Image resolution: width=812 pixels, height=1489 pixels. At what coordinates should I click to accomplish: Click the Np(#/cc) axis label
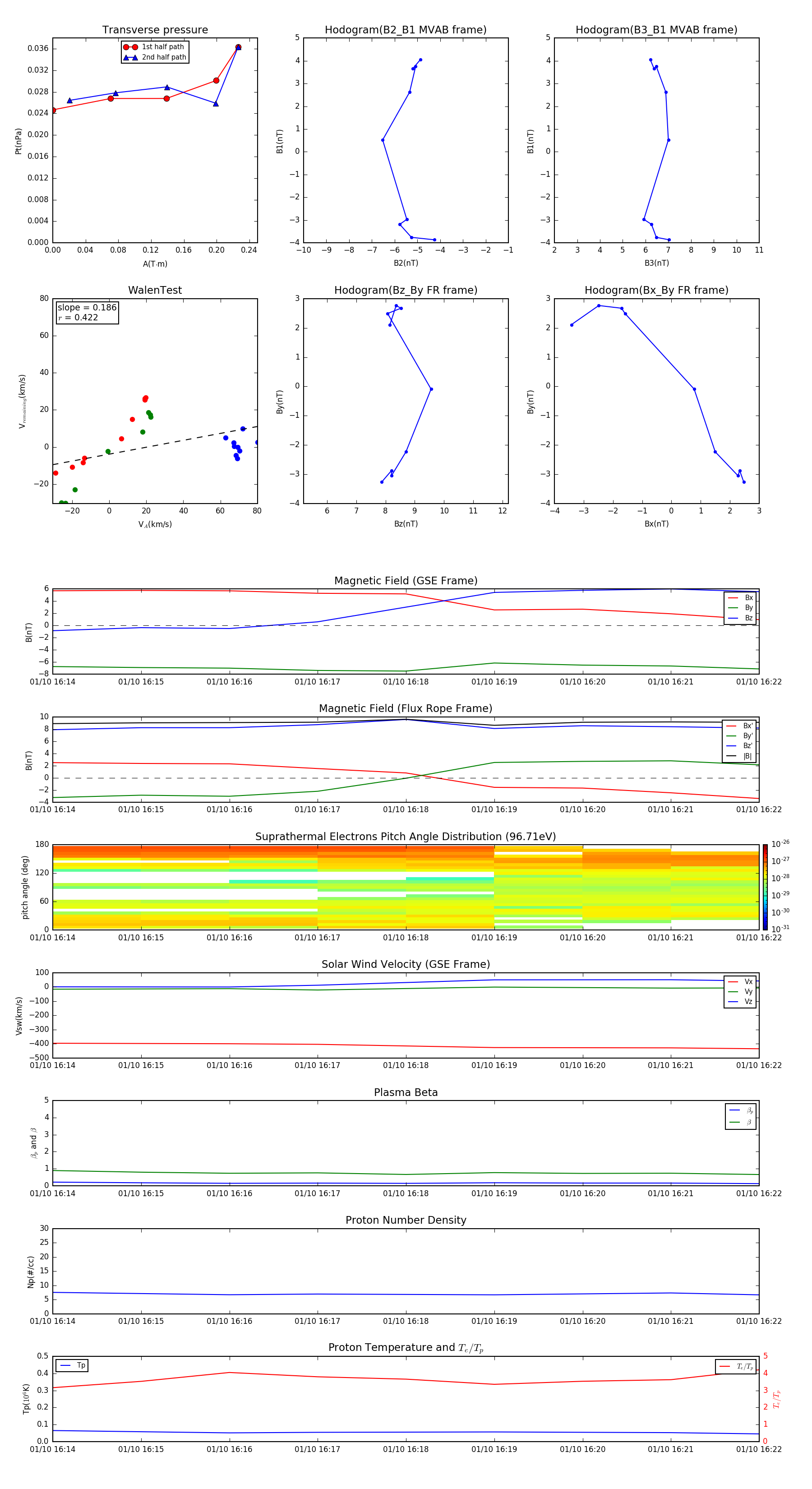pos(31,1272)
